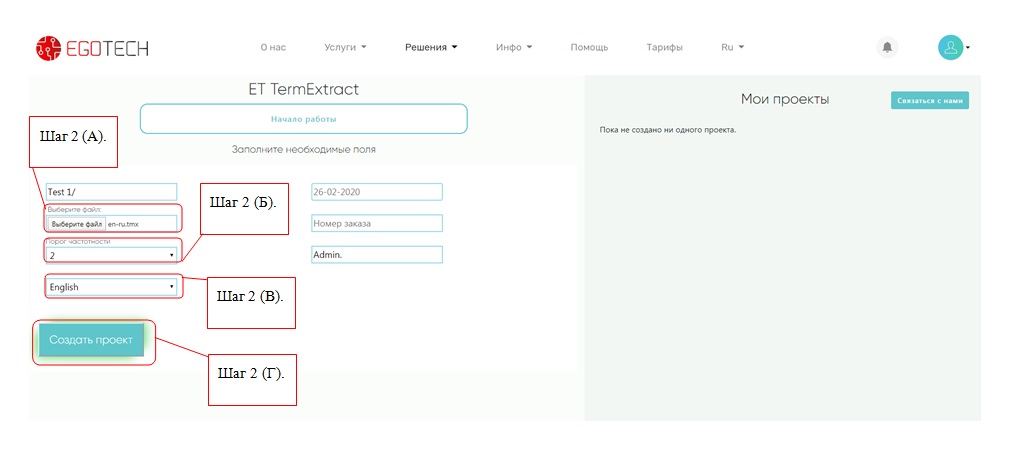Open the notifications bell icon

point(887,47)
